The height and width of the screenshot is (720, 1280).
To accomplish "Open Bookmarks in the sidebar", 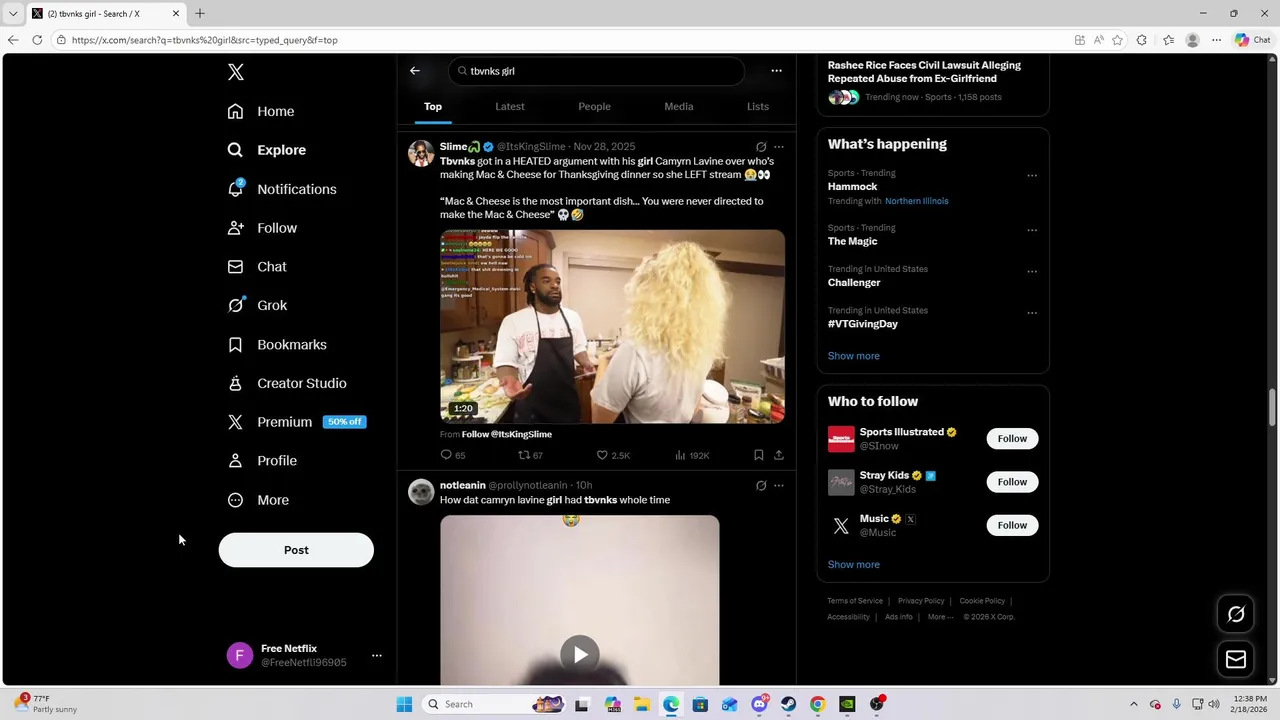I will tap(277, 345).
